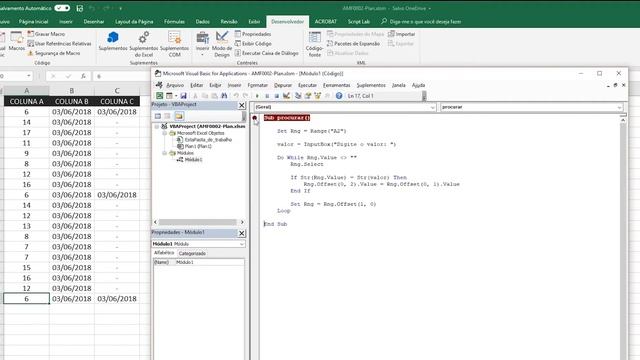Open the Script Lab tab
Image resolution: width=640 pixels, height=360 pixels.
359,22
